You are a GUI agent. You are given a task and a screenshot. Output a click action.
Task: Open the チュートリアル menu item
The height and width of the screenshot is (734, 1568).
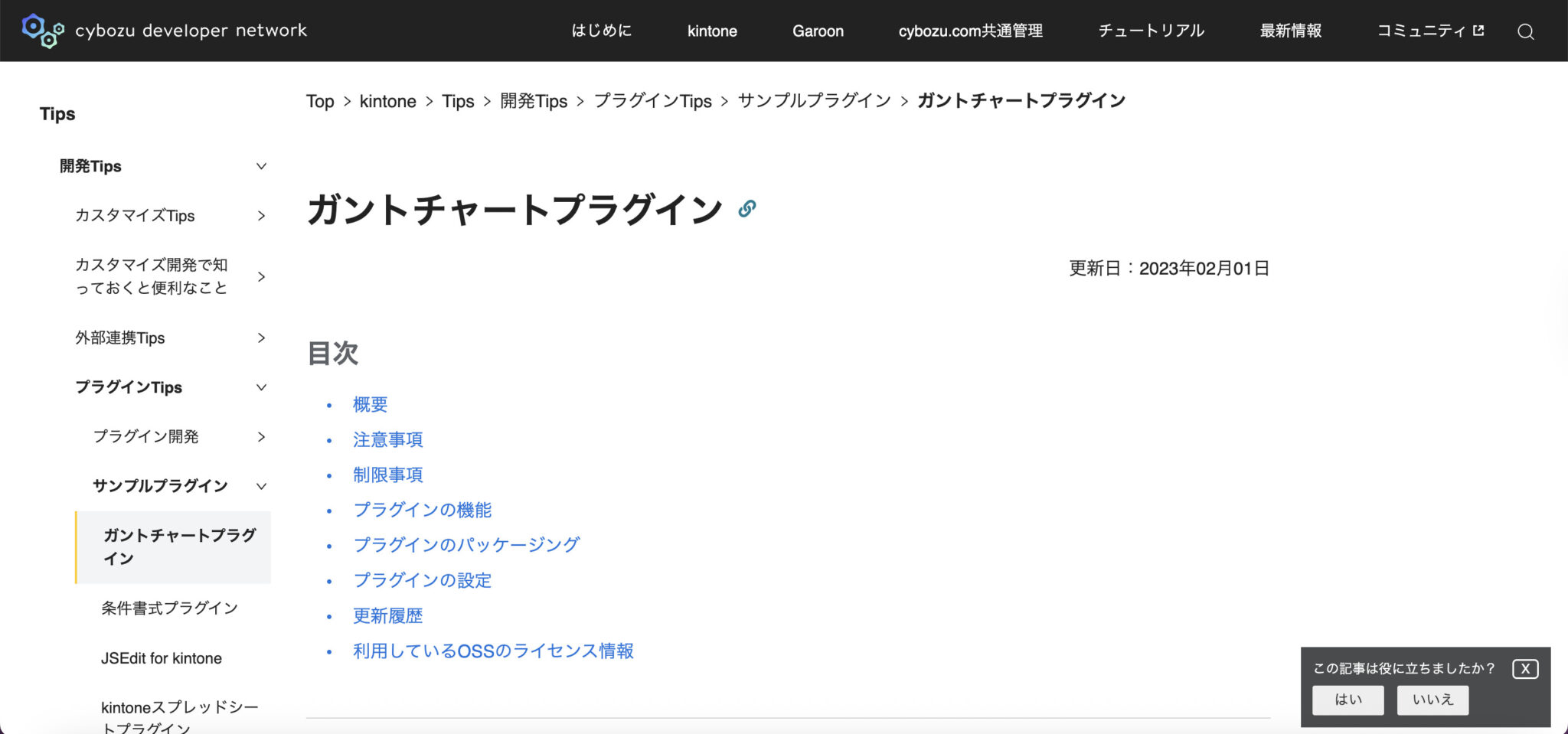click(x=1151, y=31)
